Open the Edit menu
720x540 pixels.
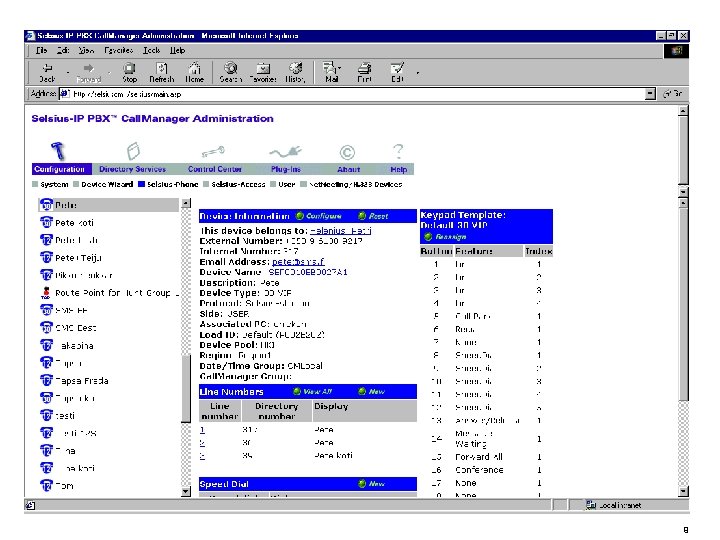63,51
